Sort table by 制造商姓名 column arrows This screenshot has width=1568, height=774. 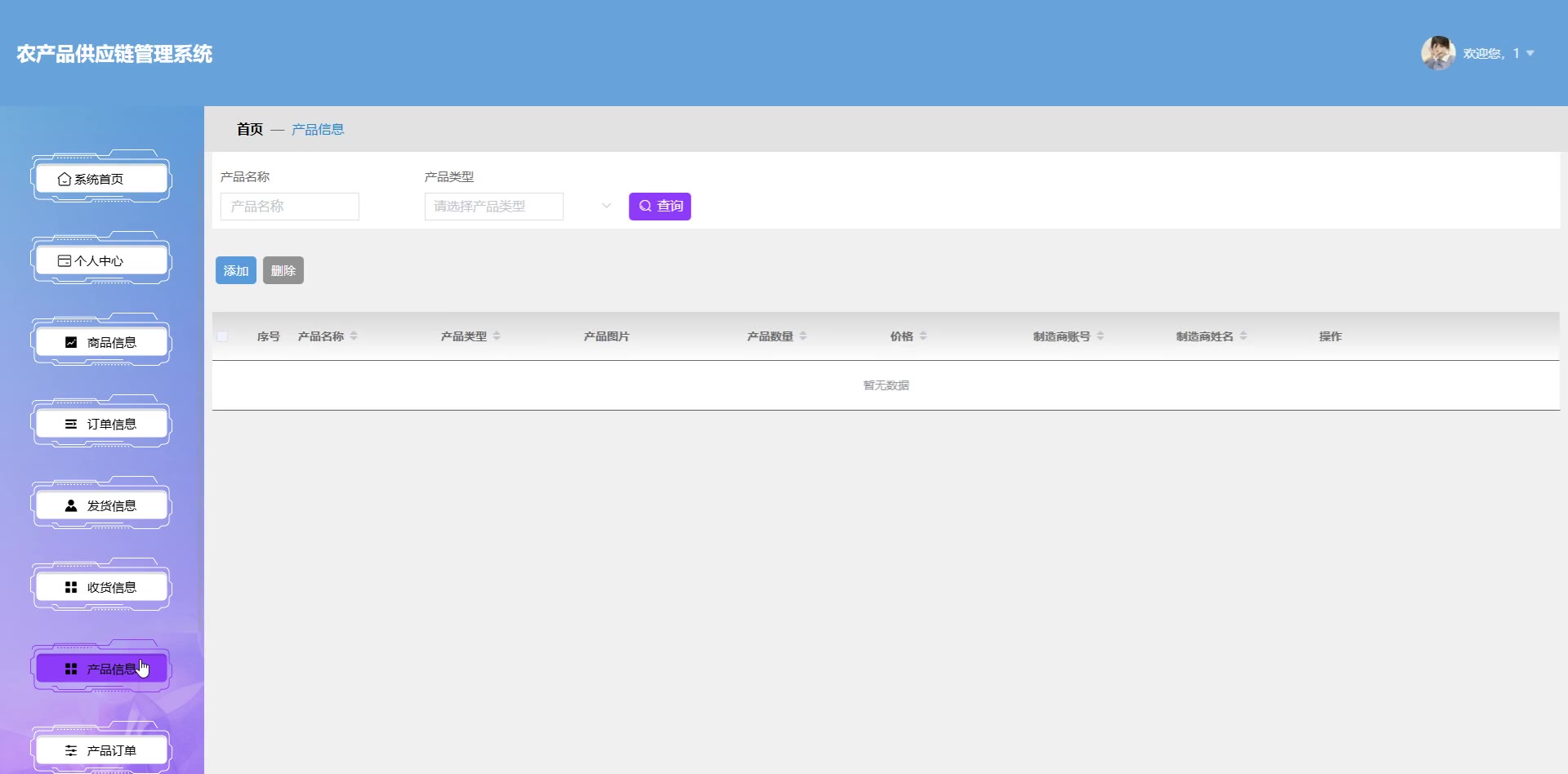1243,336
